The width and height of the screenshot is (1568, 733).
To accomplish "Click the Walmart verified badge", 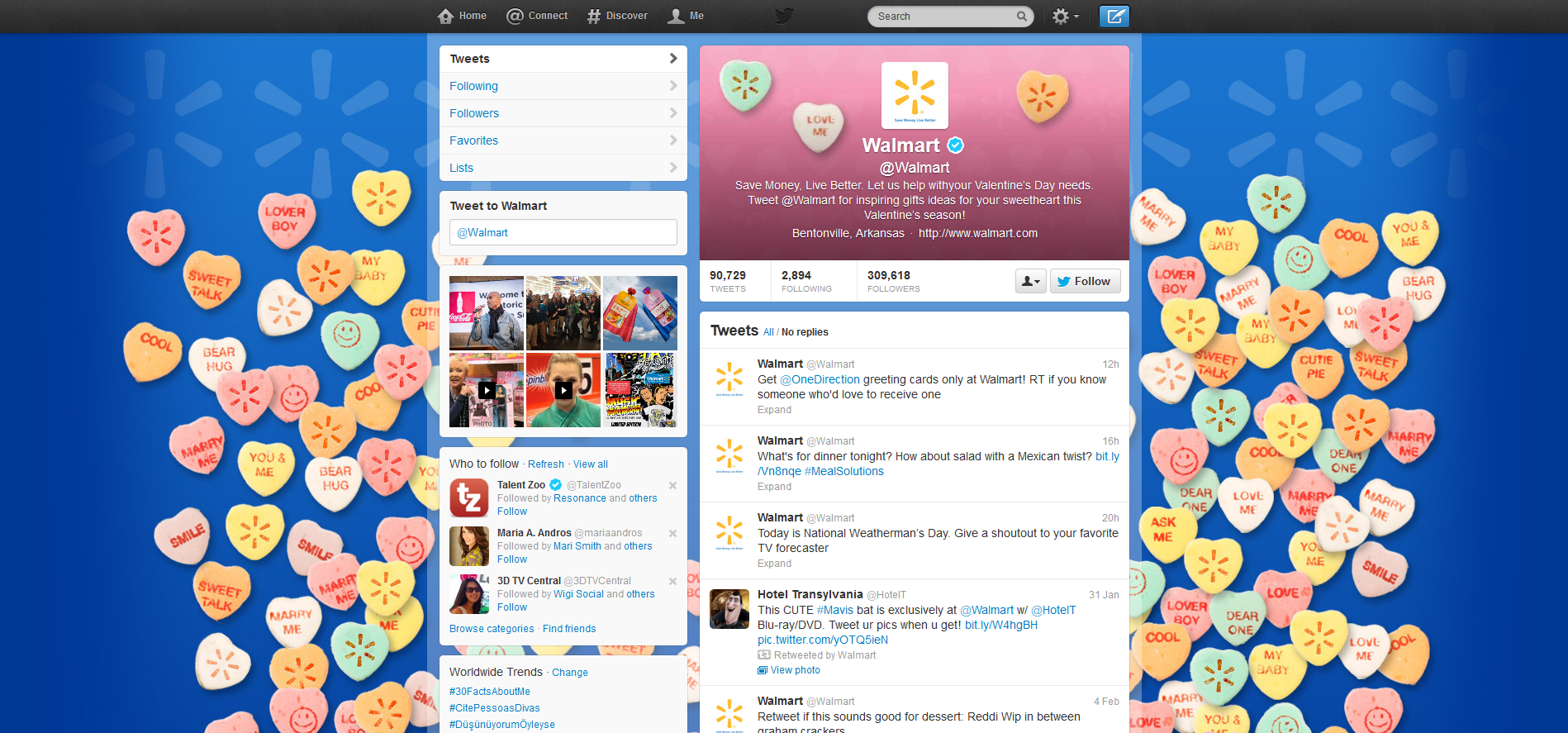I will (x=955, y=145).
